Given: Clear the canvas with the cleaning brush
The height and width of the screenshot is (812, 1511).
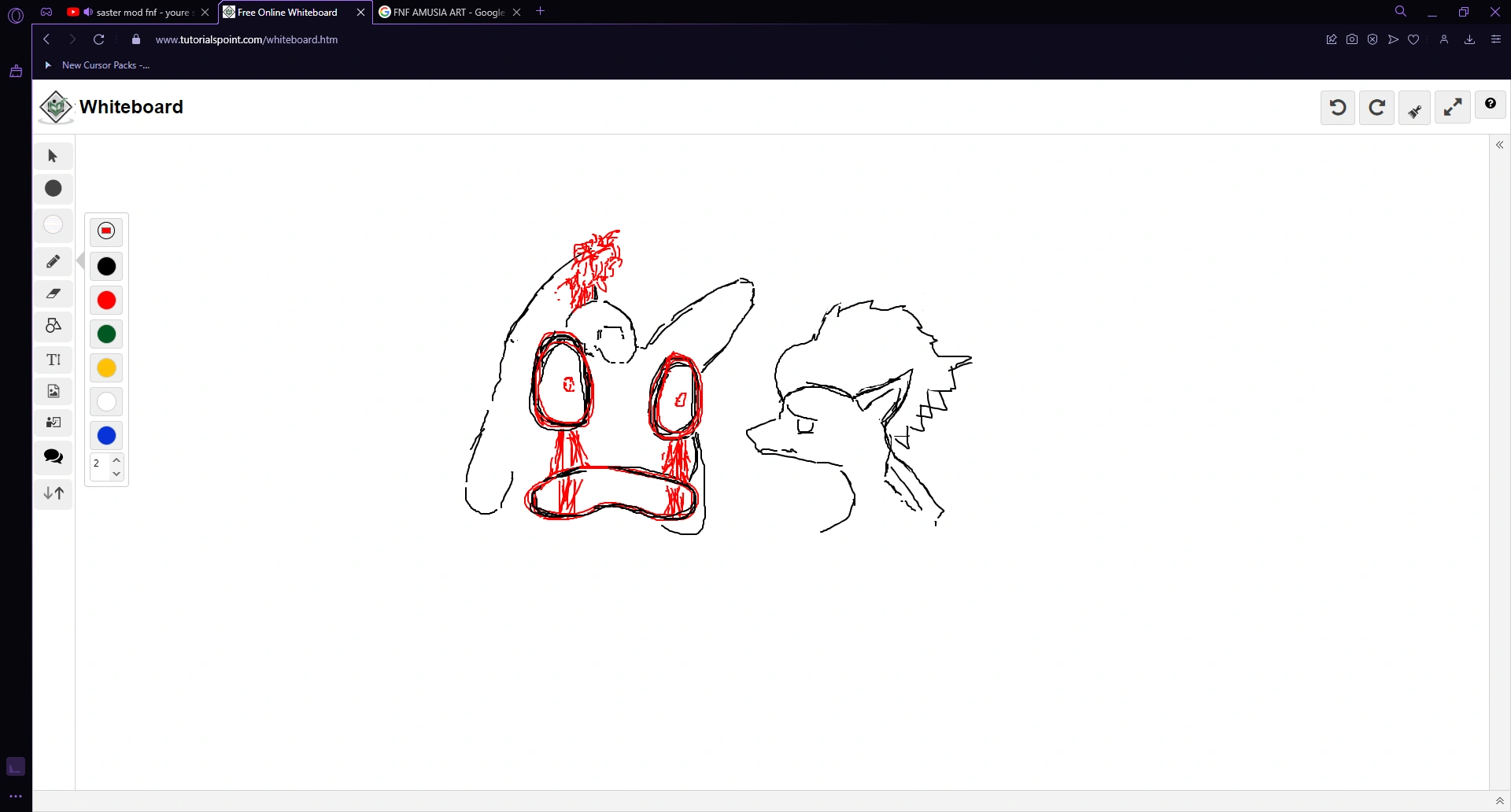Looking at the screenshot, I should click(1414, 107).
